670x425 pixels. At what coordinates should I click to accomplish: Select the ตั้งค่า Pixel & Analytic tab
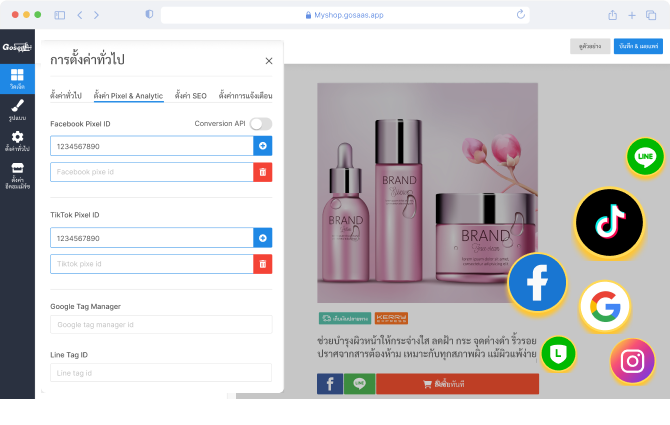click(128, 96)
